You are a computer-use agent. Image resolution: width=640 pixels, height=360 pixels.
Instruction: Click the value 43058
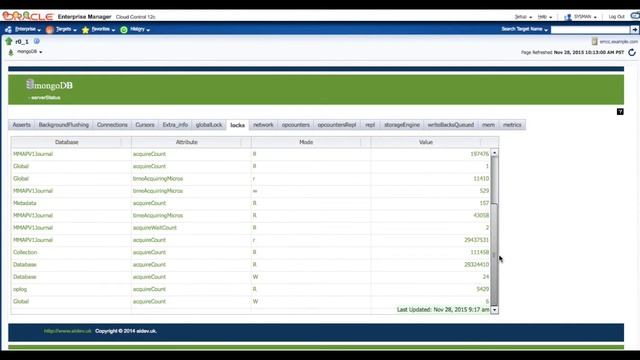point(481,215)
